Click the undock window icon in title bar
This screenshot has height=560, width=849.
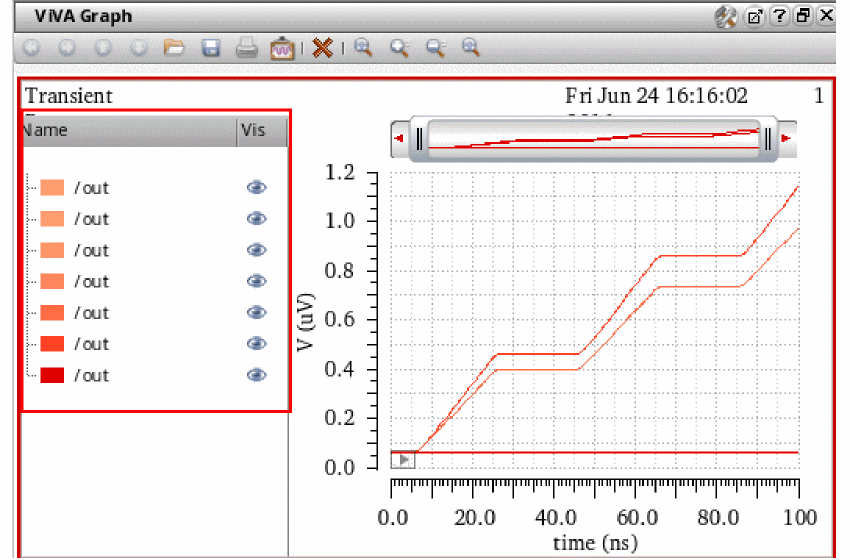click(754, 17)
